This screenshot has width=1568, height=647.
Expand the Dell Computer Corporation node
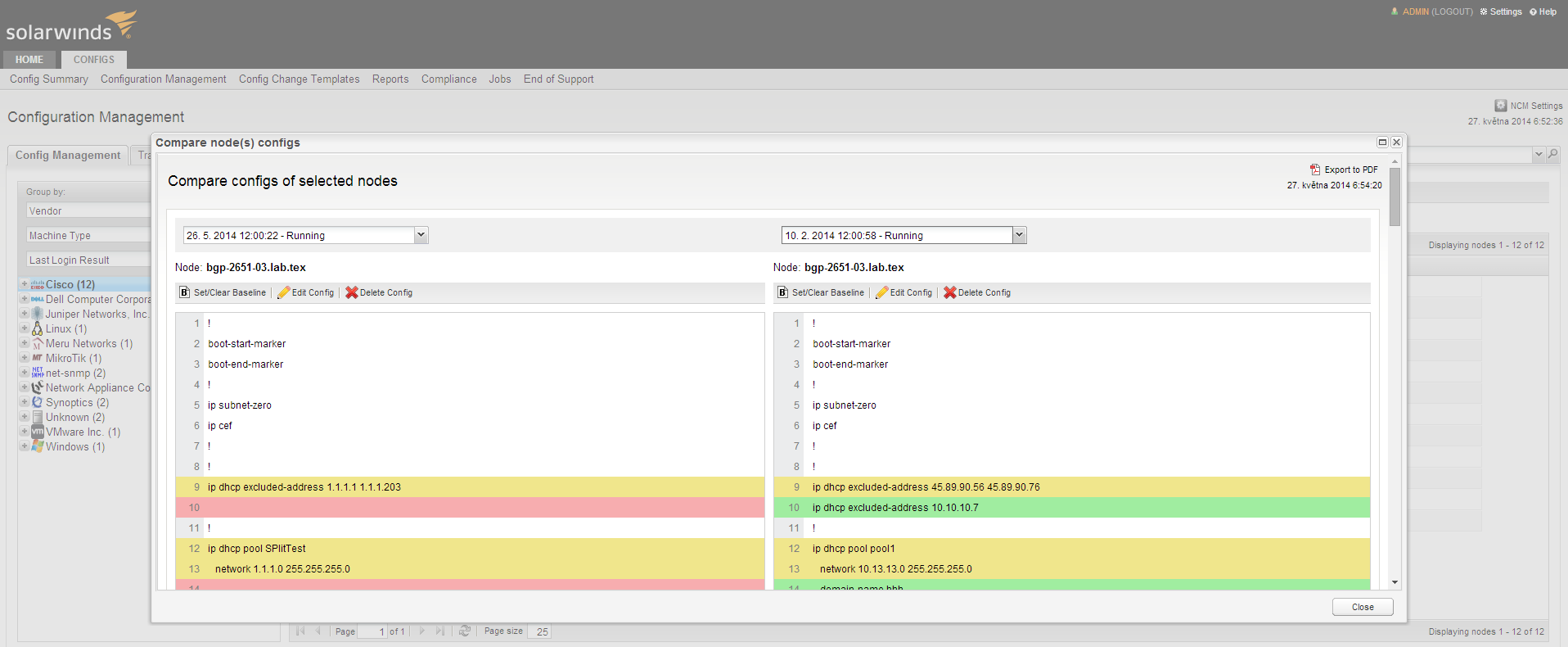pyautogui.click(x=25, y=299)
